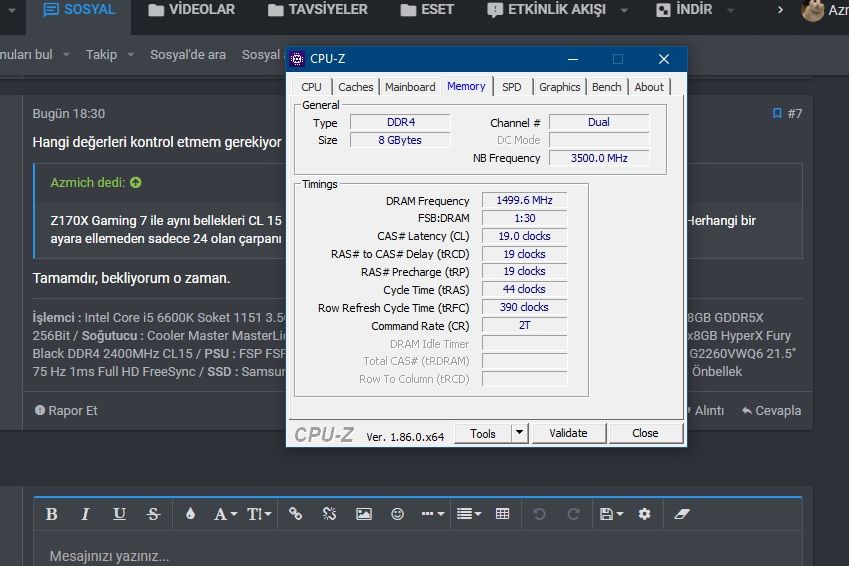Image resolution: width=849 pixels, height=566 pixels.
Task: Clear formatting with the eraser icon
Action: pyautogui.click(x=682, y=513)
